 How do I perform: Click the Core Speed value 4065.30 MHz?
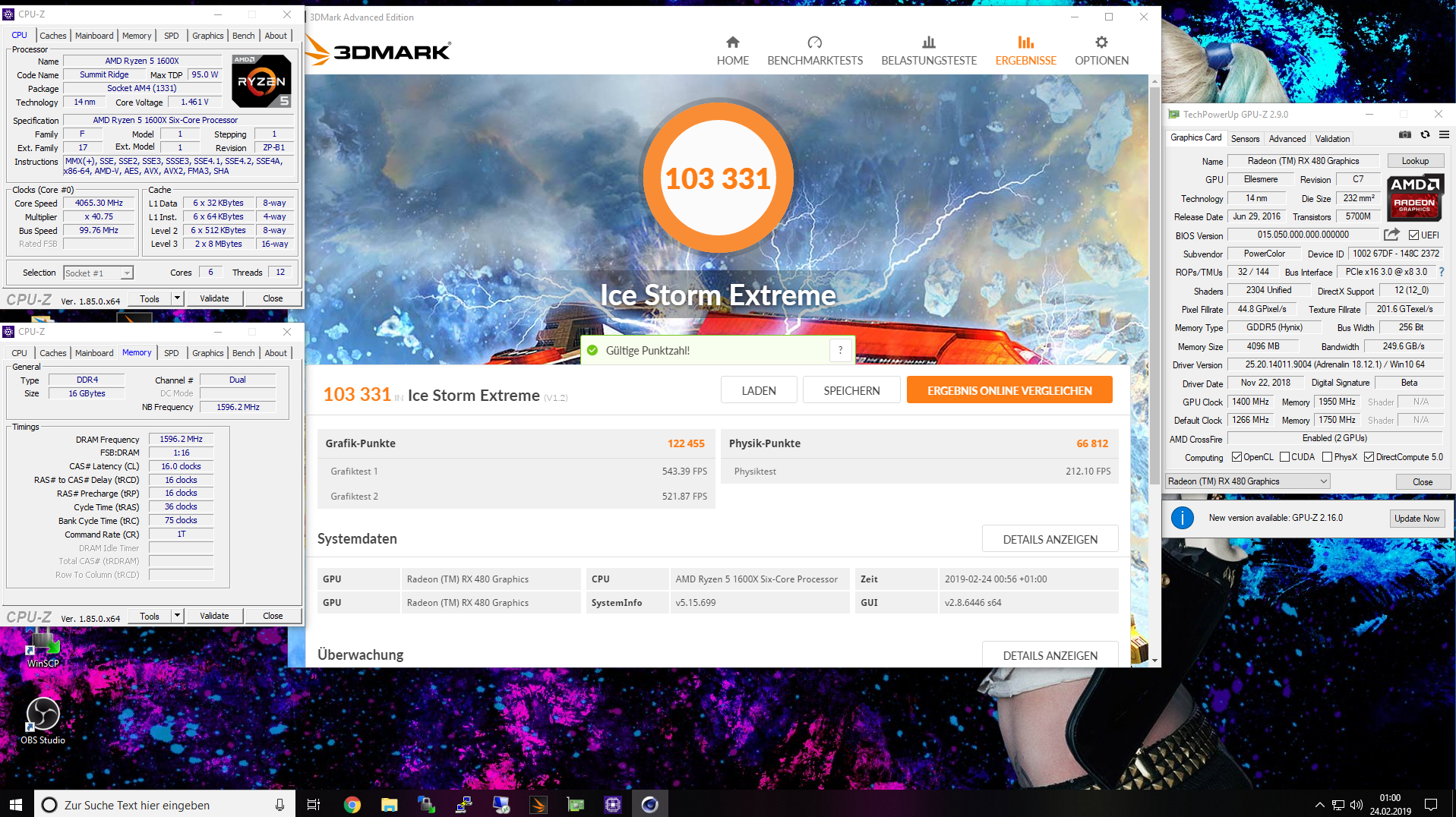pyautogui.click(x=99, y=203)
